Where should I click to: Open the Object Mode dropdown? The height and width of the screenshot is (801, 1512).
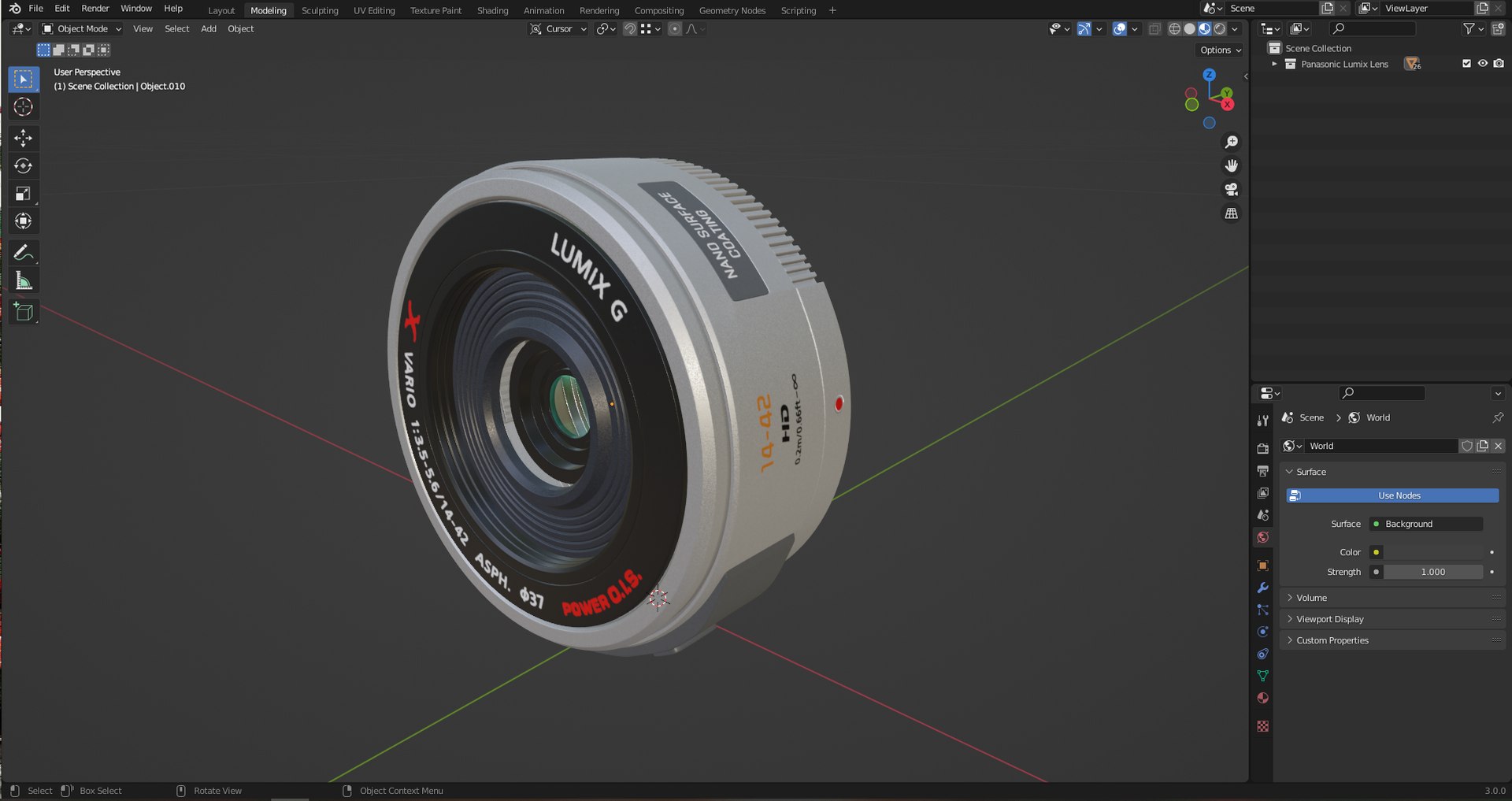tap(82, 29)
